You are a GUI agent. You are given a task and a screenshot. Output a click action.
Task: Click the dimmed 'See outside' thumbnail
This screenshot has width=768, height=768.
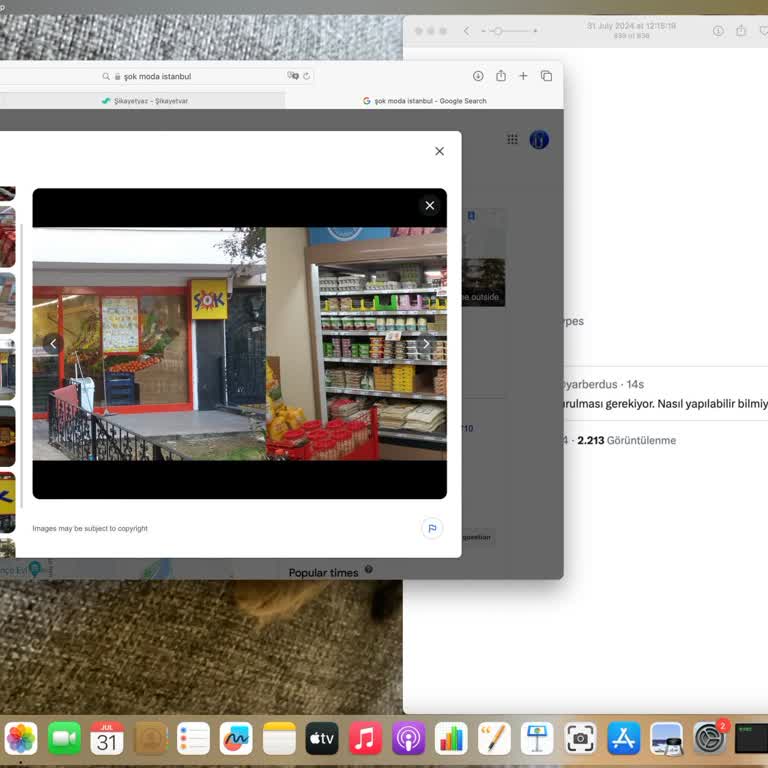coord(483,283)
